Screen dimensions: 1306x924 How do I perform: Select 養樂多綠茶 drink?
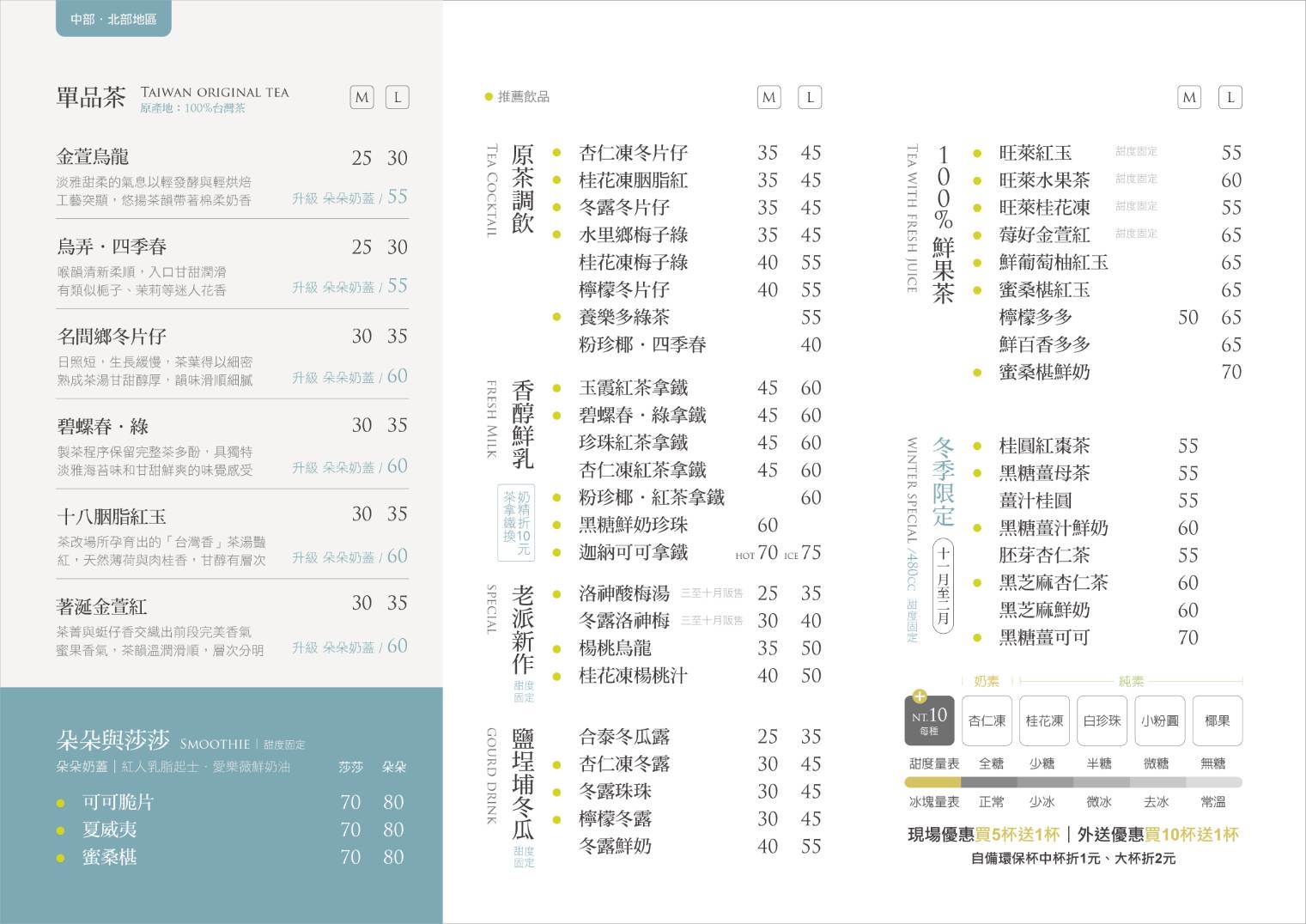(624, 318)
